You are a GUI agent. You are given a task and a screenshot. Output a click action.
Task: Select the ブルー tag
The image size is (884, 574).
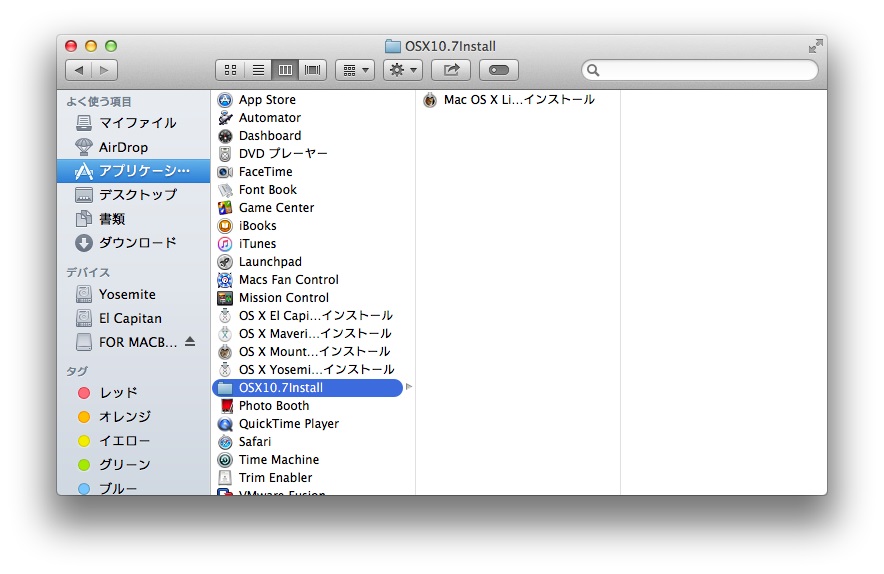[x=134, y=488]
